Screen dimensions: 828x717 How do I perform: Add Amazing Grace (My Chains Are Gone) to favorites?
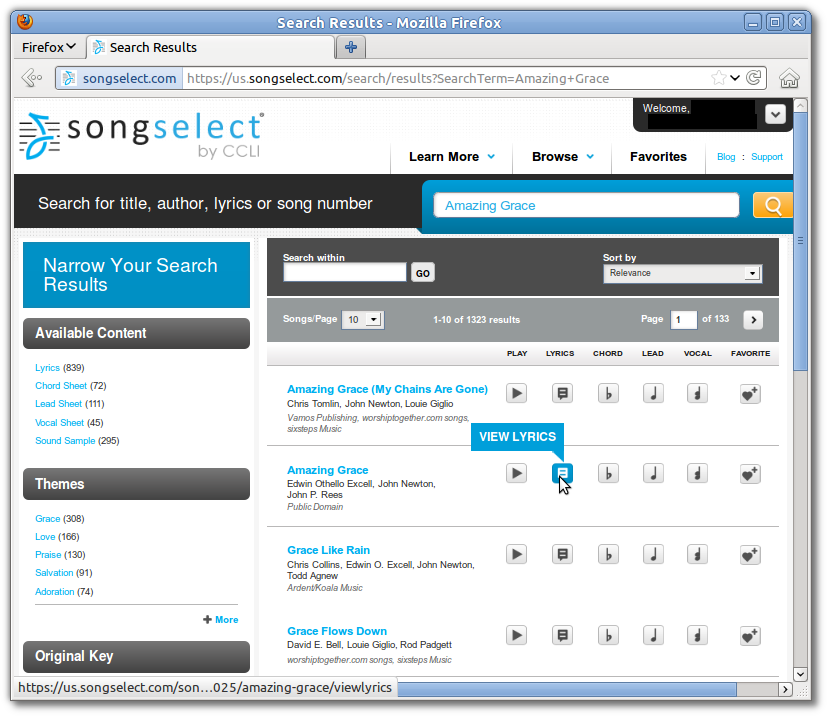[750, 394]
